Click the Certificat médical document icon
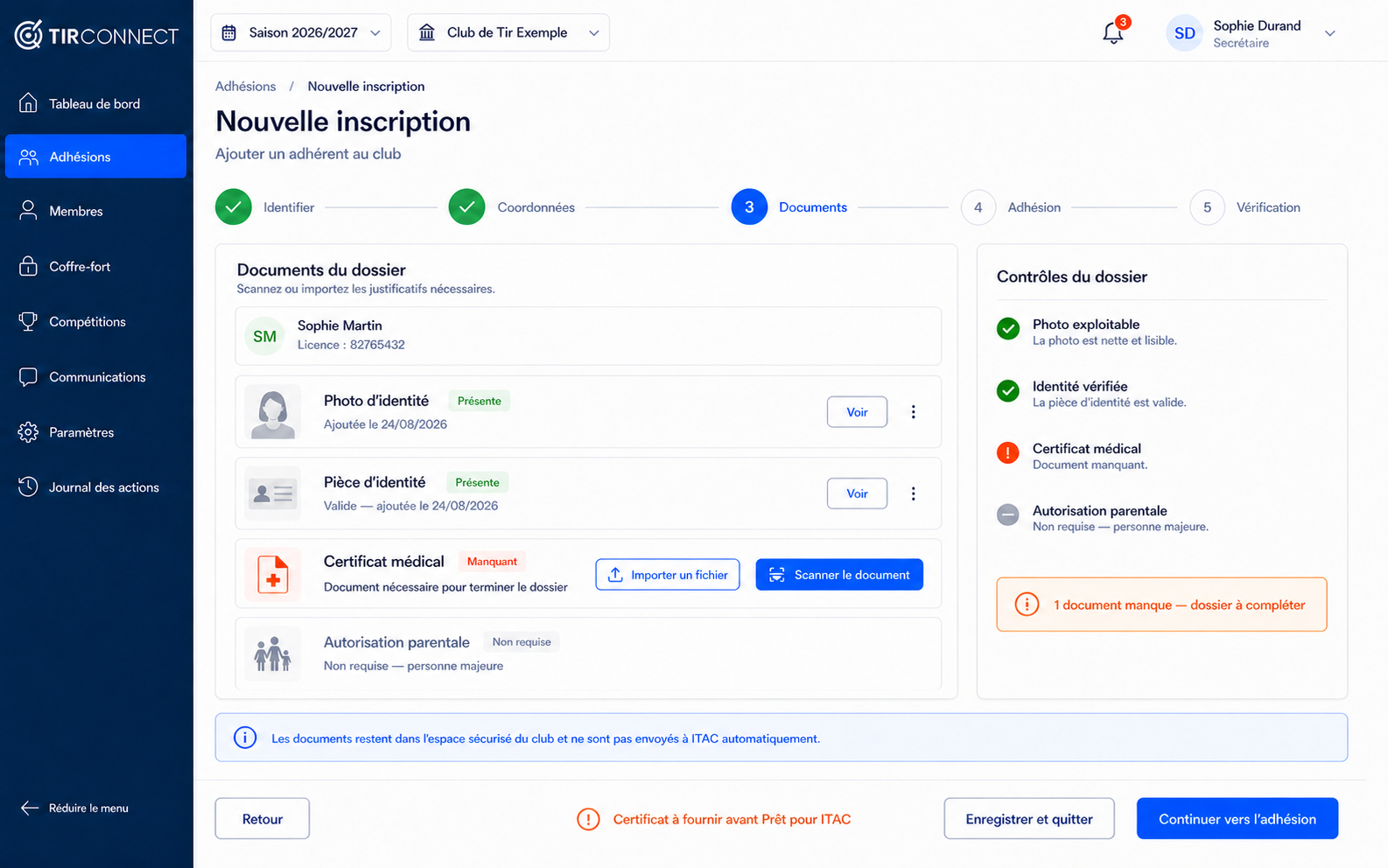The image size is (1388, 868). pos(273,575)
